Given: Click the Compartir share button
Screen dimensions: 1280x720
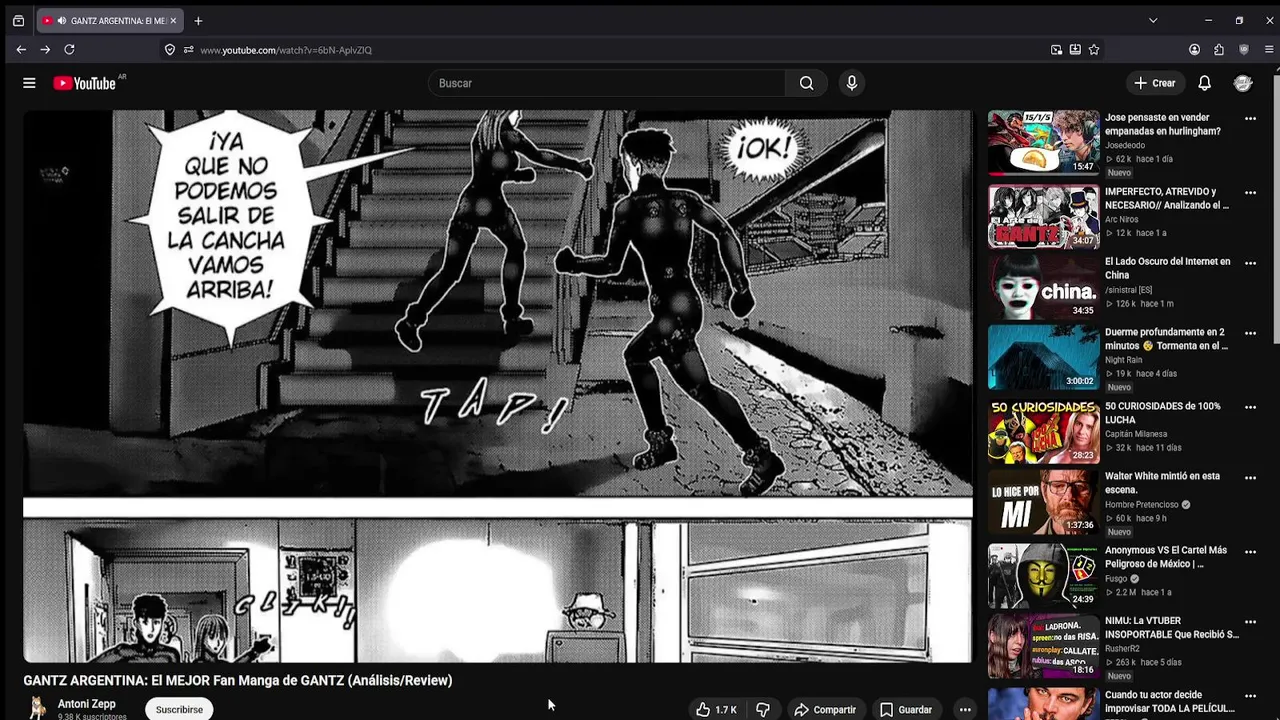Looking at the screenshot, I should click(x=825, y=709).
